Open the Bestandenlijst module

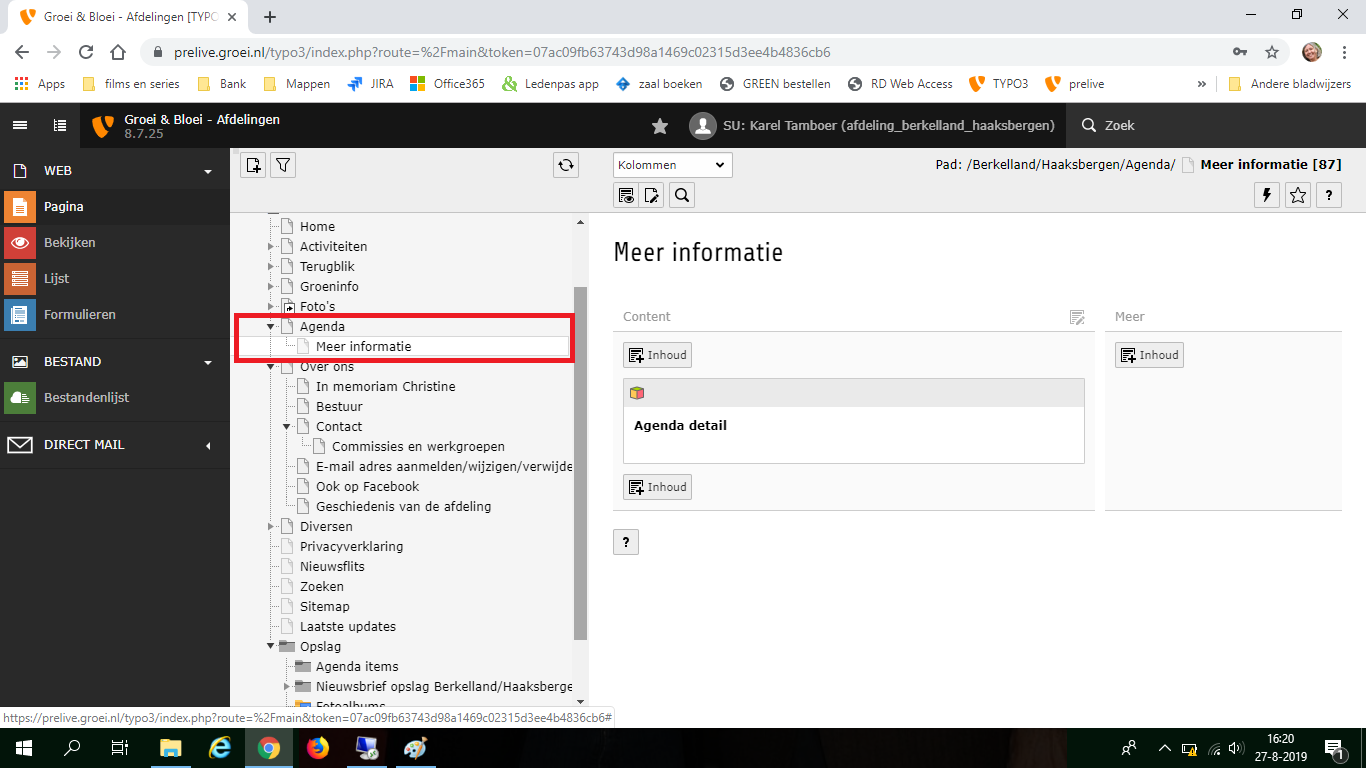86,397
